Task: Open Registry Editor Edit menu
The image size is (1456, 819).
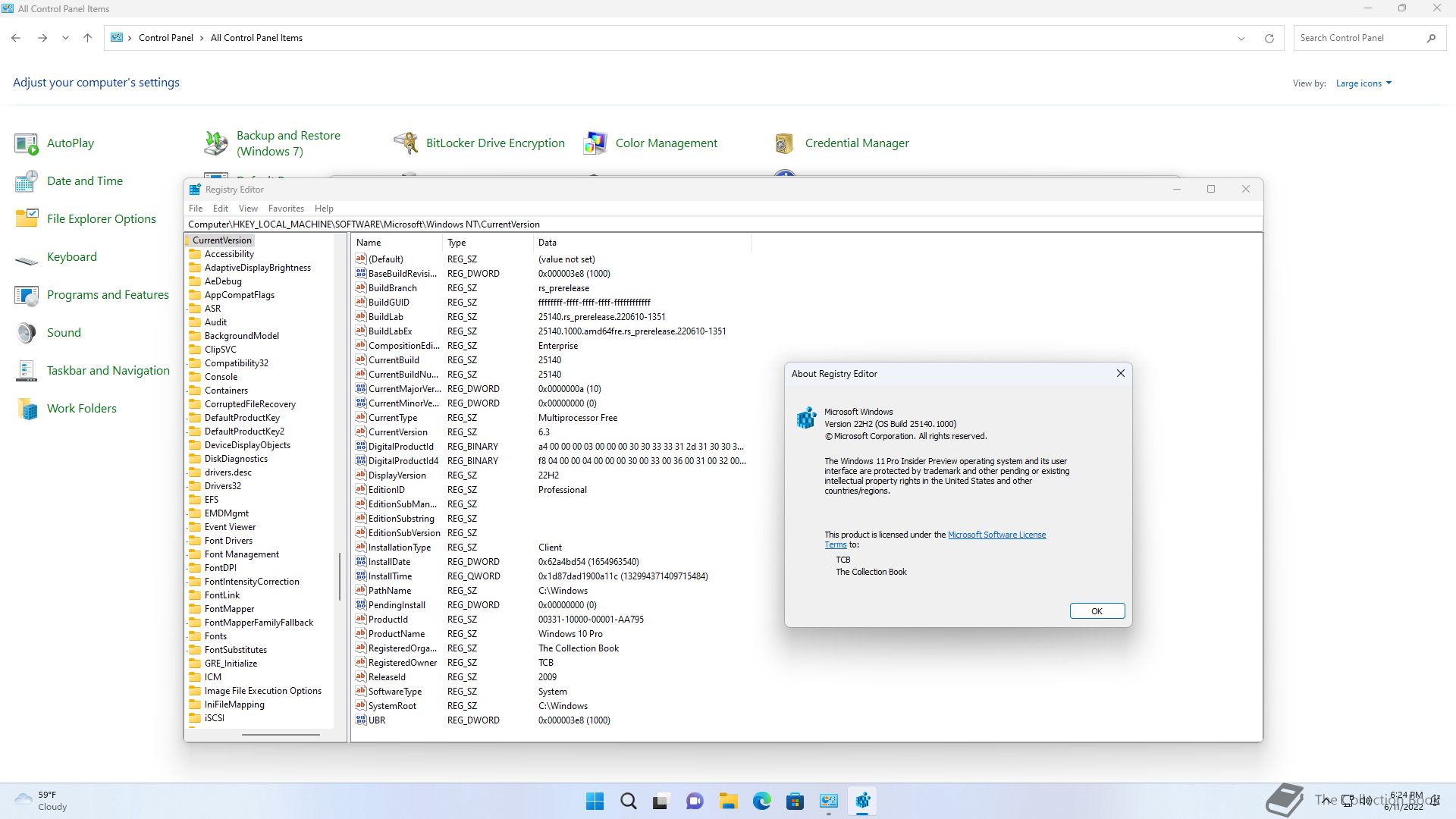Action: click(221, 209)
